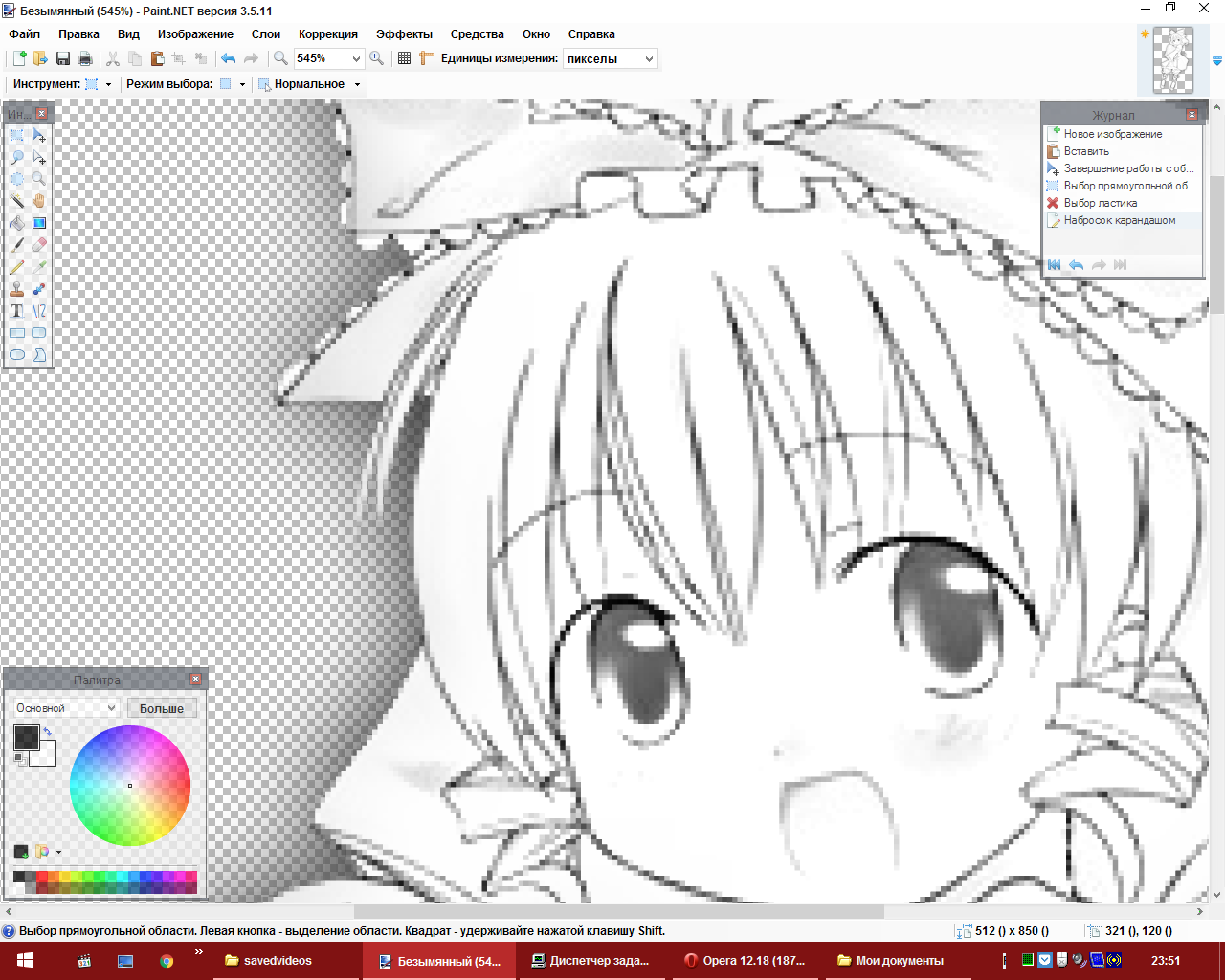Select the Eraser tool
Image resolution: width=1225 pixels, height=980 pixels.
[39, 245]
